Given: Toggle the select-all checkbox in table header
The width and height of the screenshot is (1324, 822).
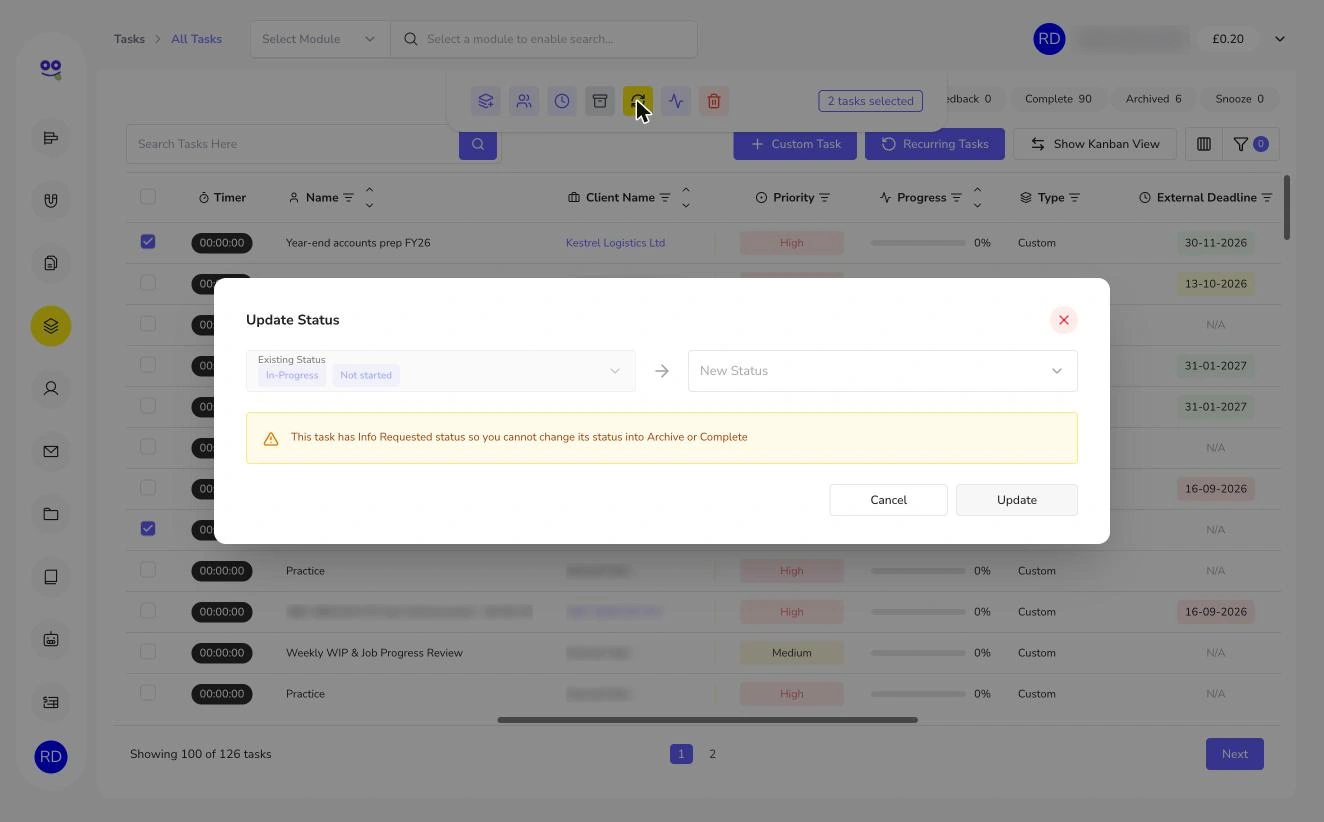Looking at the screenshot, I should [x=148, y=197].
